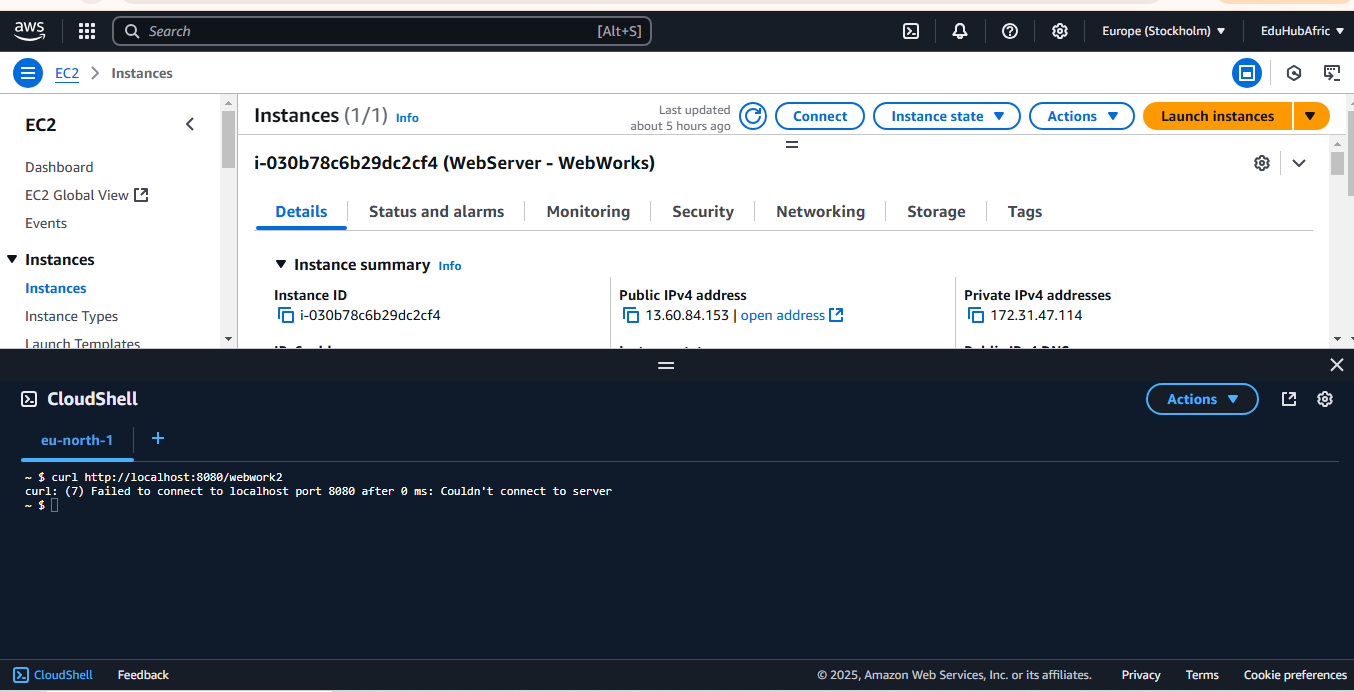This screenshot has height=692, width=1354.
Task: Open CloudShell preferences gear
Action: click(1325, 399)
